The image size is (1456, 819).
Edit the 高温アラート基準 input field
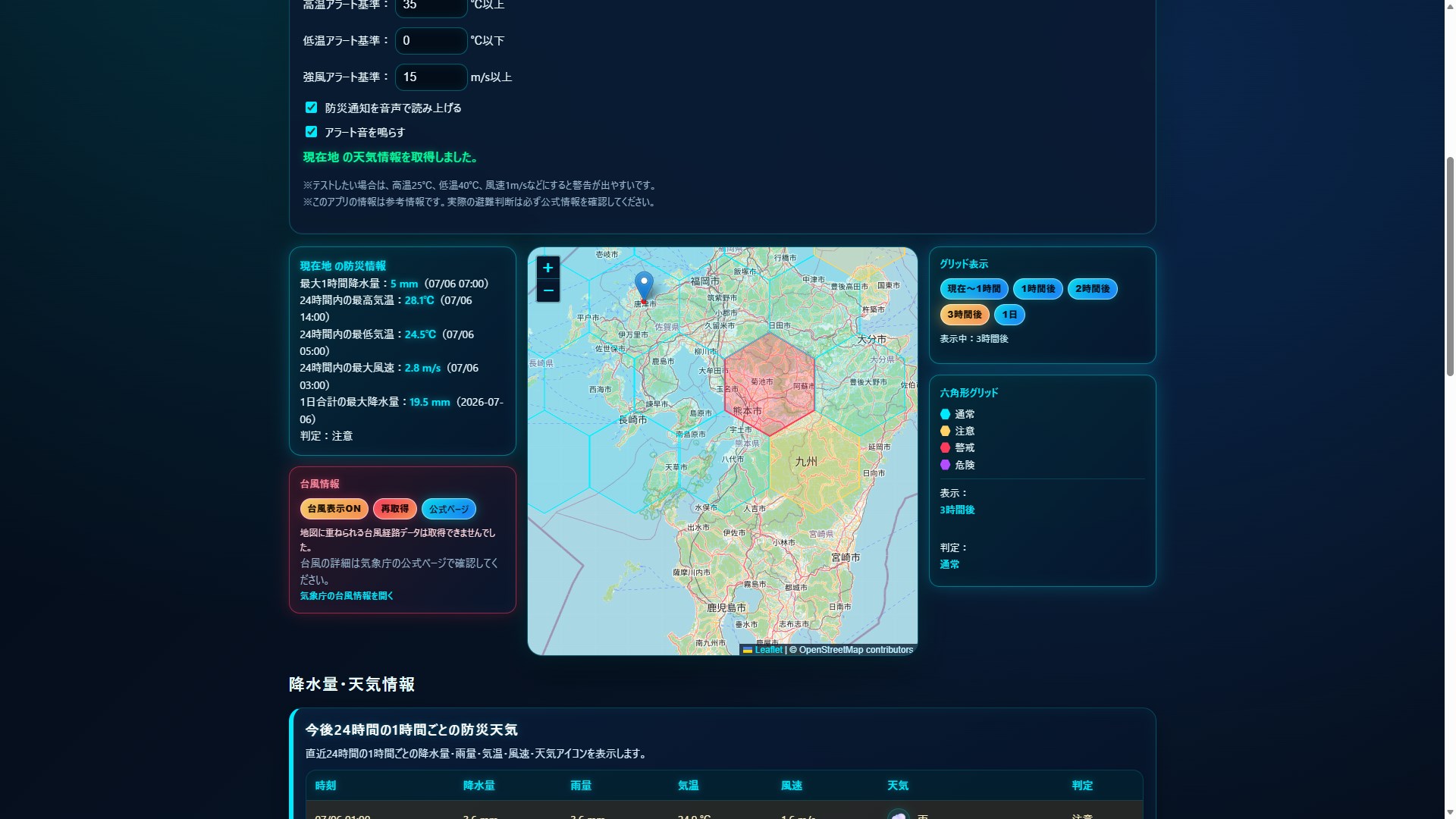point(431,6)
